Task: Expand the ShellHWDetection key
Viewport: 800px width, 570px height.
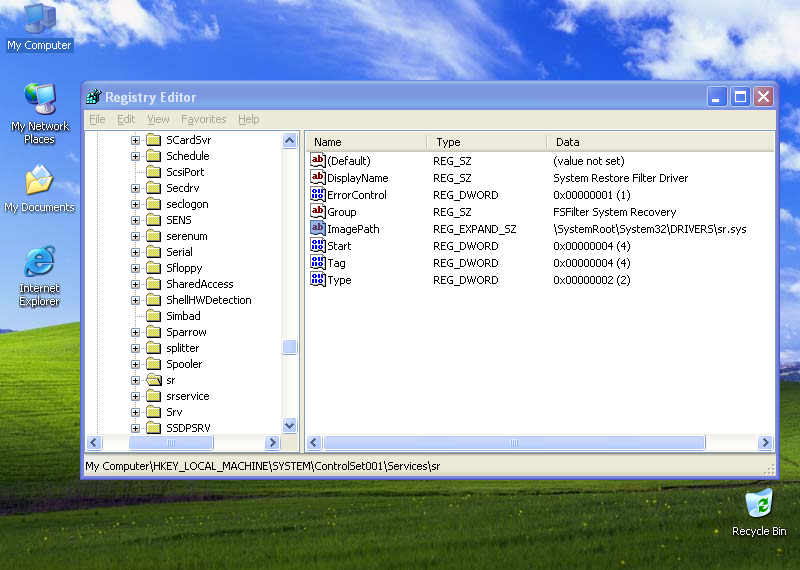Action: (x=135, y=300)
